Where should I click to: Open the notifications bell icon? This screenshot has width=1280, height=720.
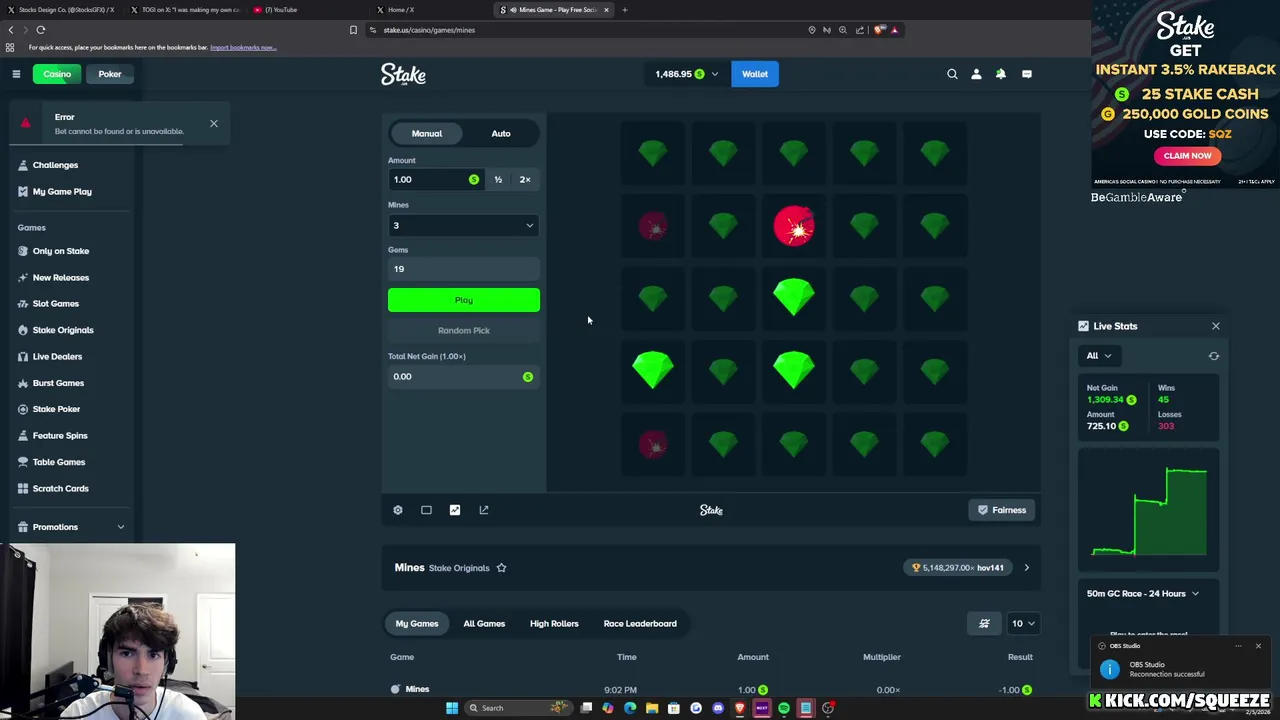pyautogui.click(x=1001, y=74)
